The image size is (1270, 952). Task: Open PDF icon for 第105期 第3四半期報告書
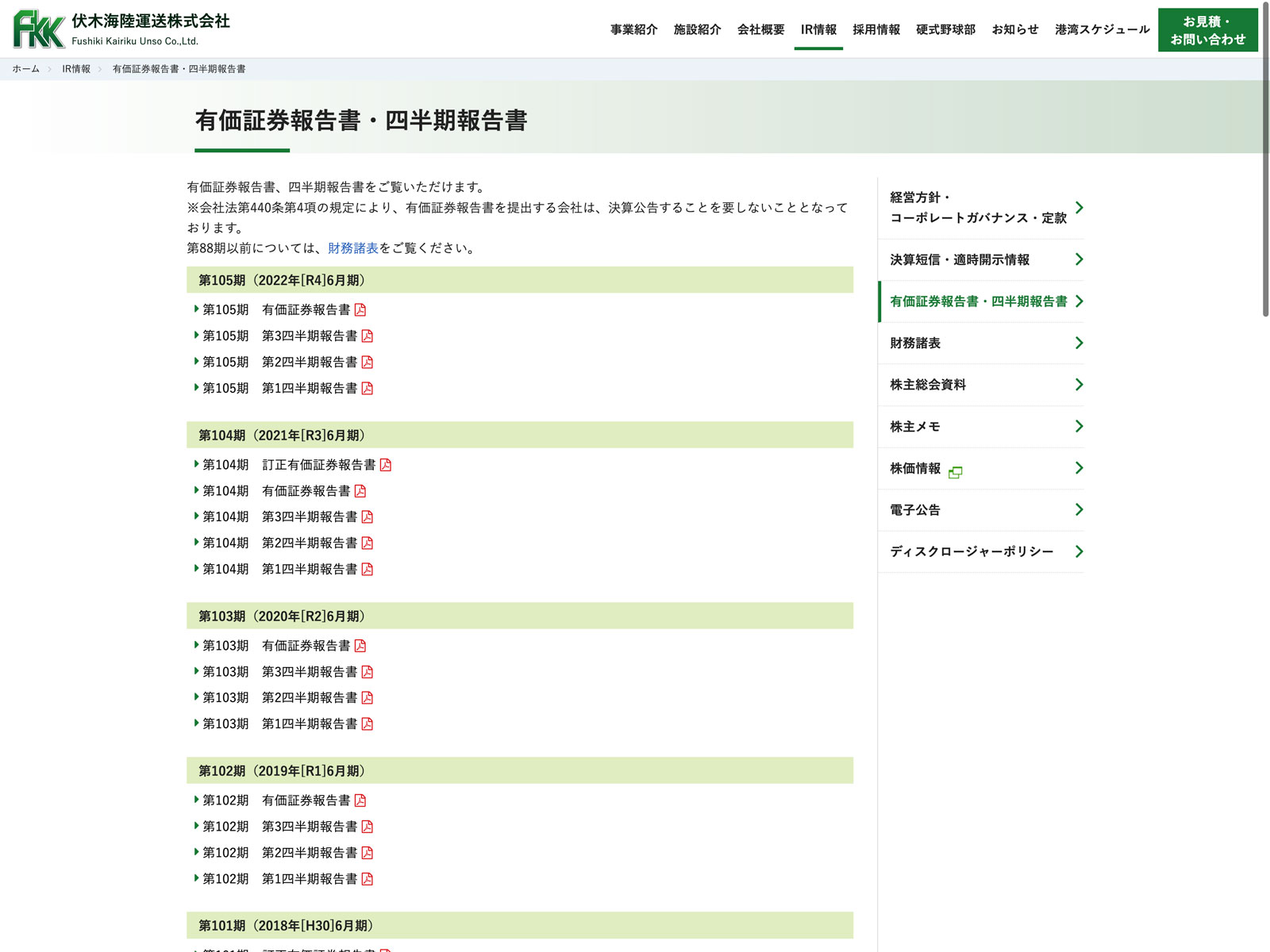tap(368, 336)
